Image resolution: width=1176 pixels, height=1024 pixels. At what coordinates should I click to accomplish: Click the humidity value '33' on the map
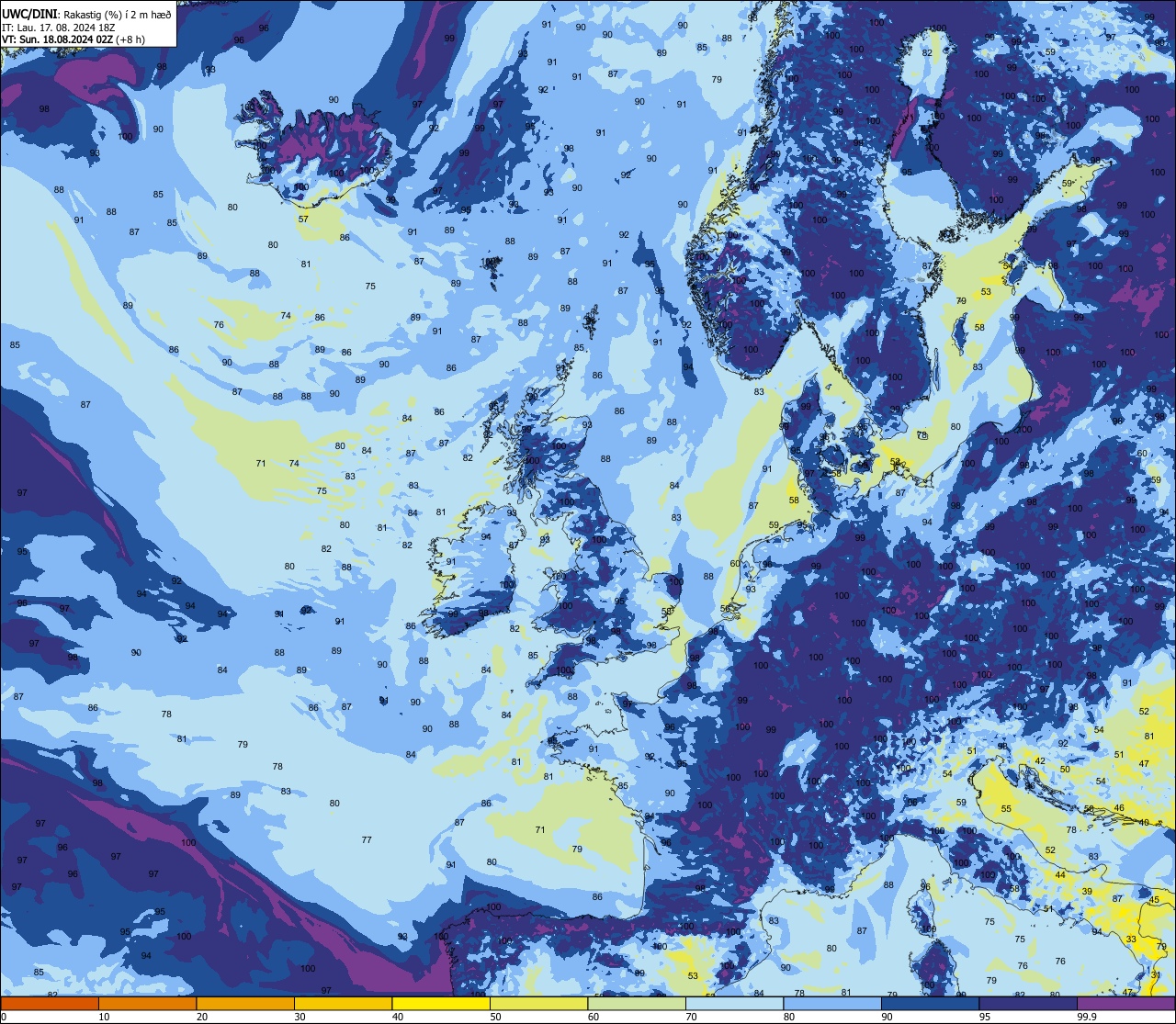point(1131,940)
